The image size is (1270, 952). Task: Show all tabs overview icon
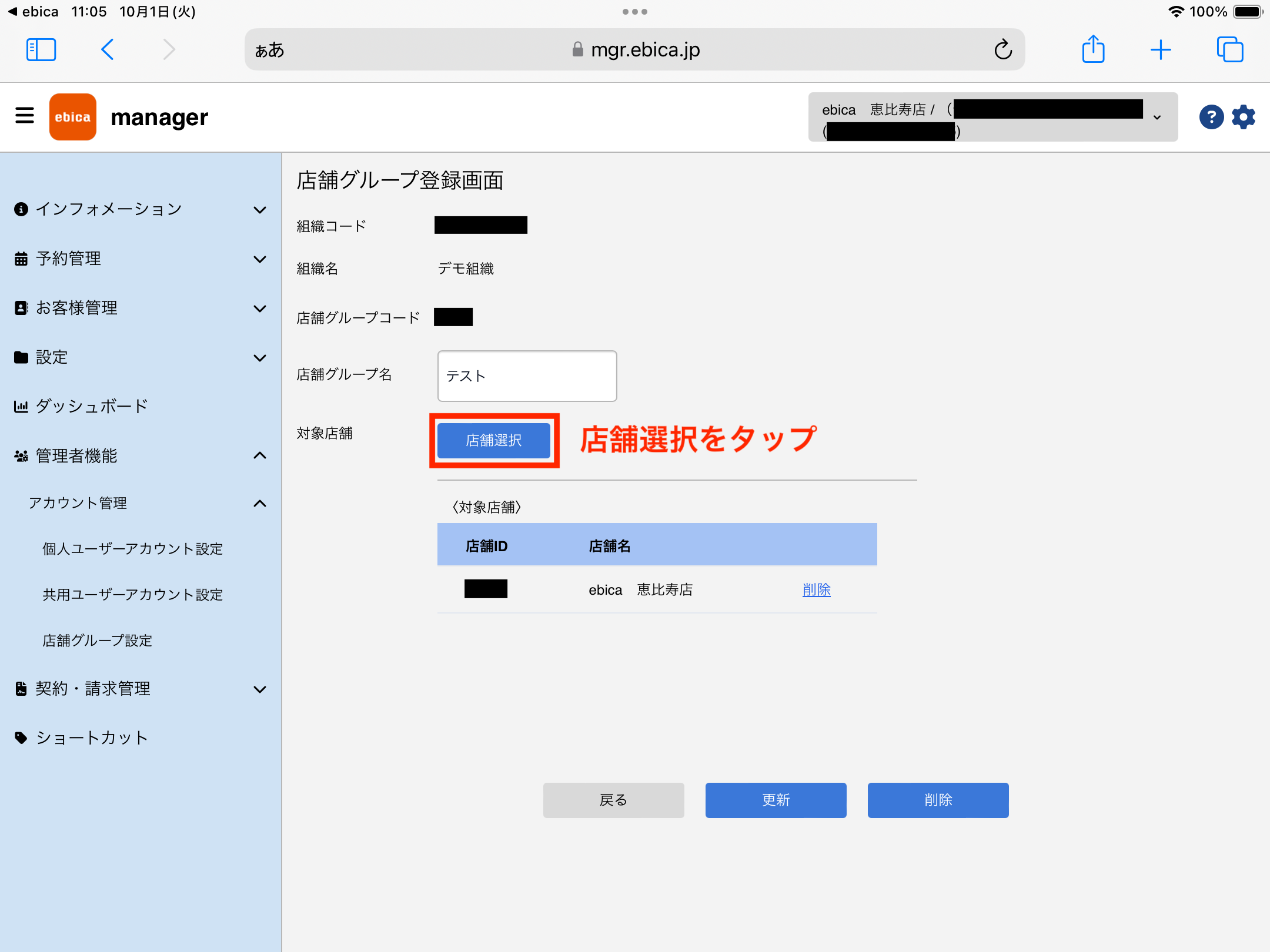click(1230, 49)
